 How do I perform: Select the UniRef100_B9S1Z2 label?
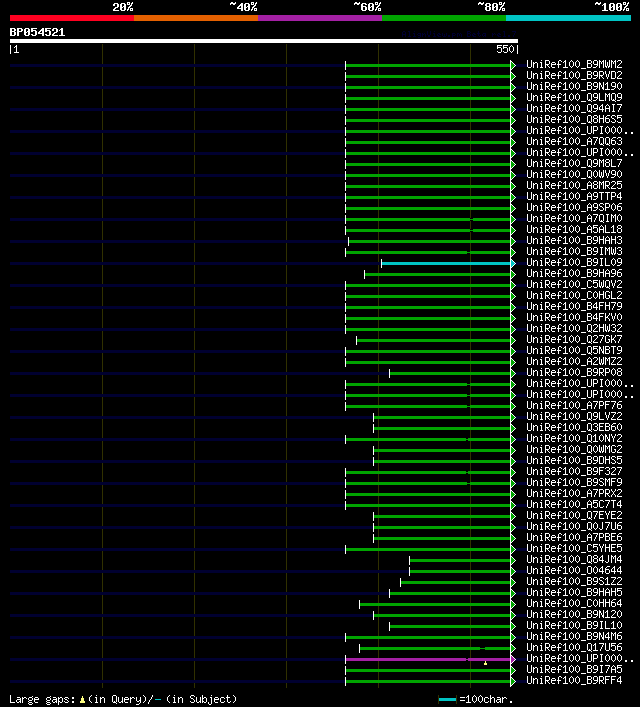pos(574,581)
